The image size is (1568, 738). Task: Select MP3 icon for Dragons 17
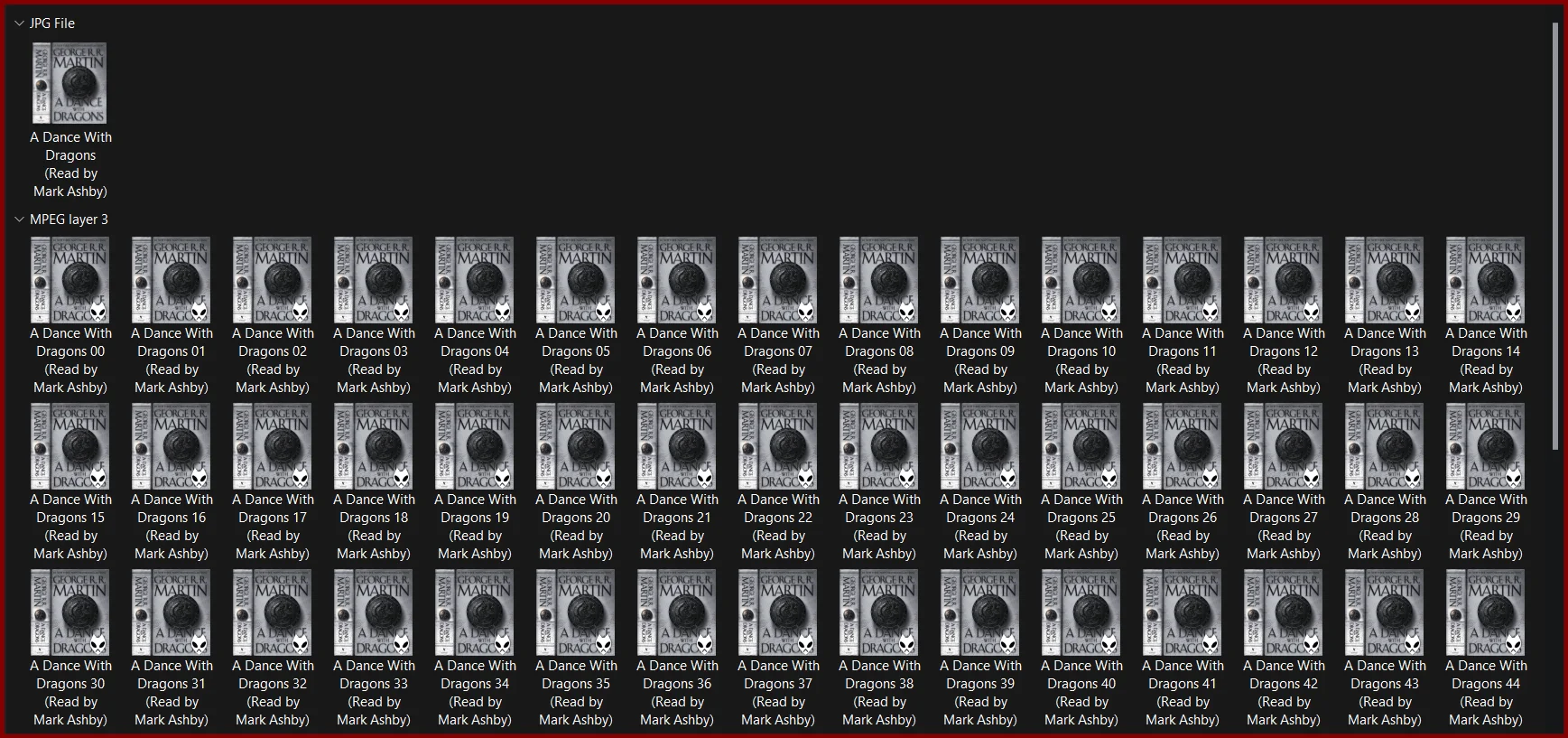273,446
